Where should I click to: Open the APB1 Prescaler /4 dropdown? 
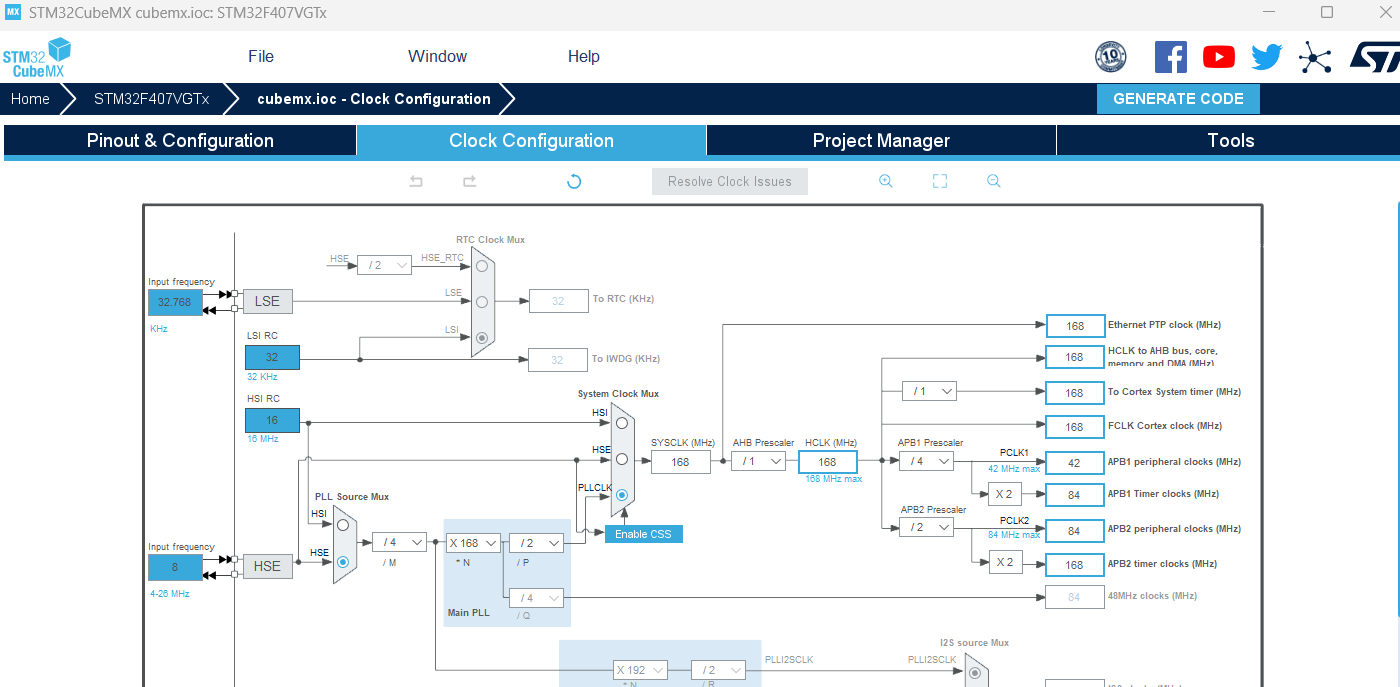pos(926,461)
